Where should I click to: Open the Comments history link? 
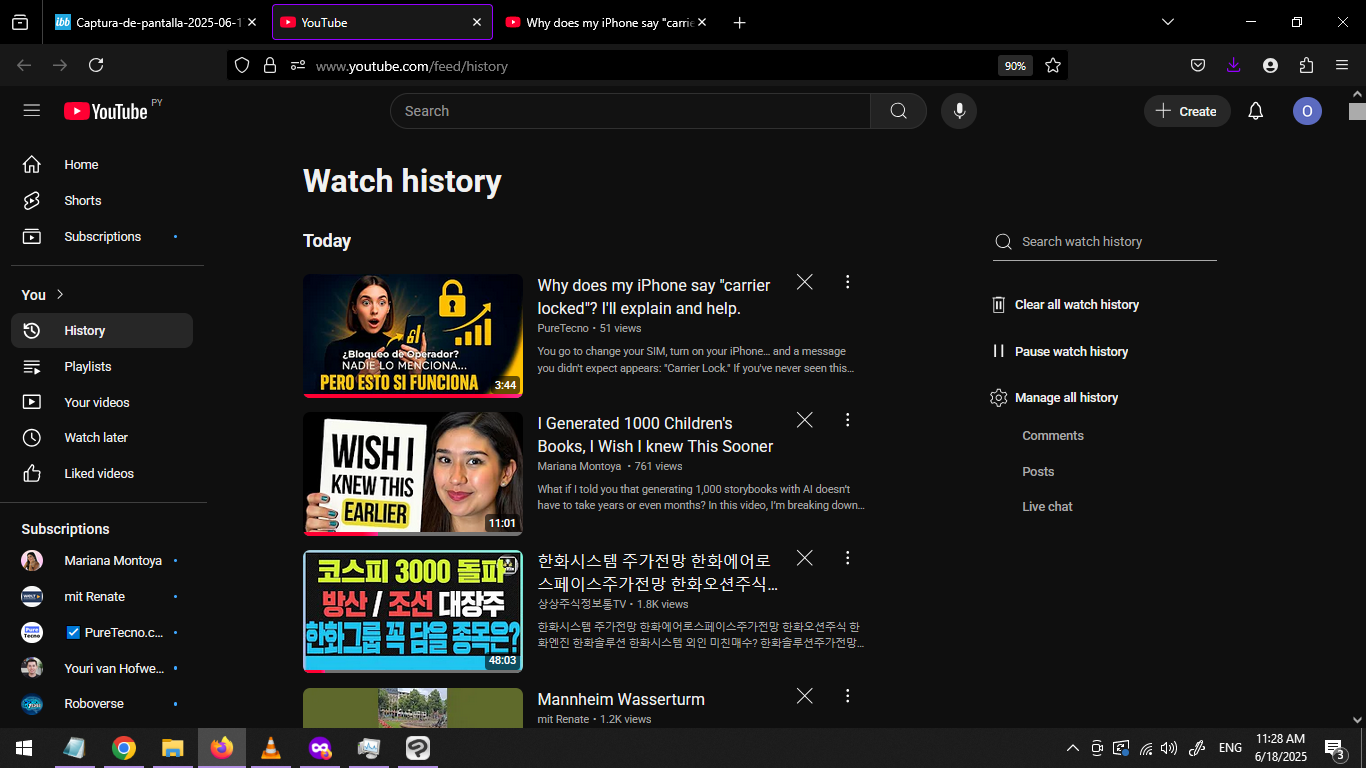coord(1053,436)
